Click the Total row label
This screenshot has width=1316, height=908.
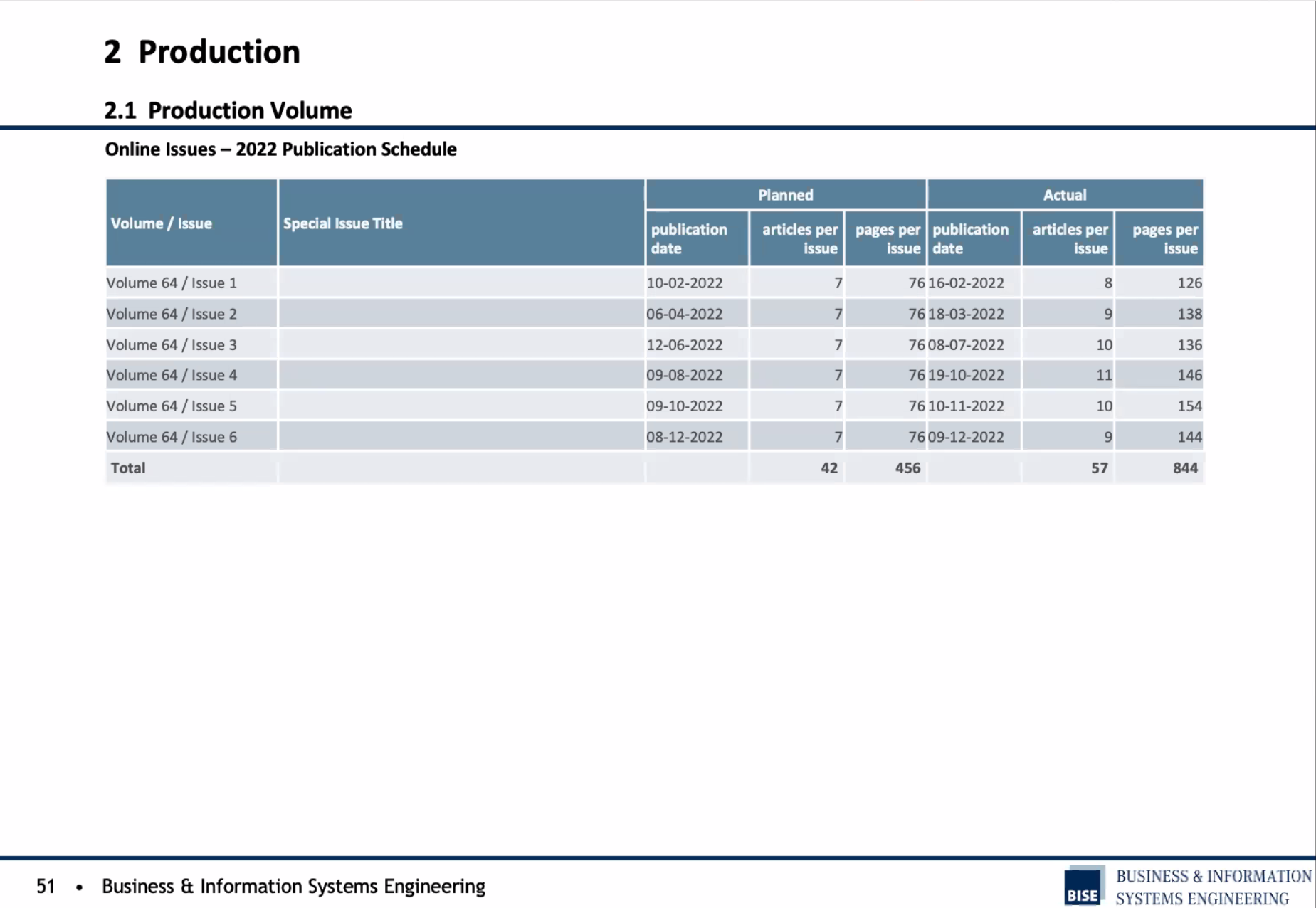(128, 468)
